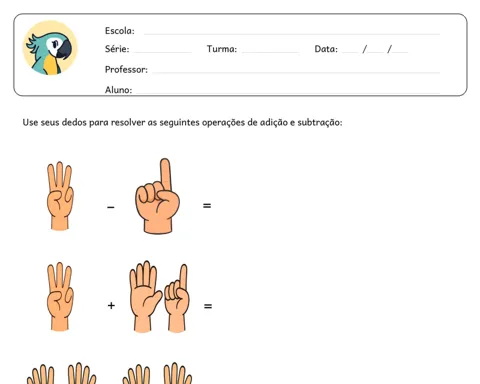
Task: Click the three-finger hand in addition row
Action: [60, 296]
